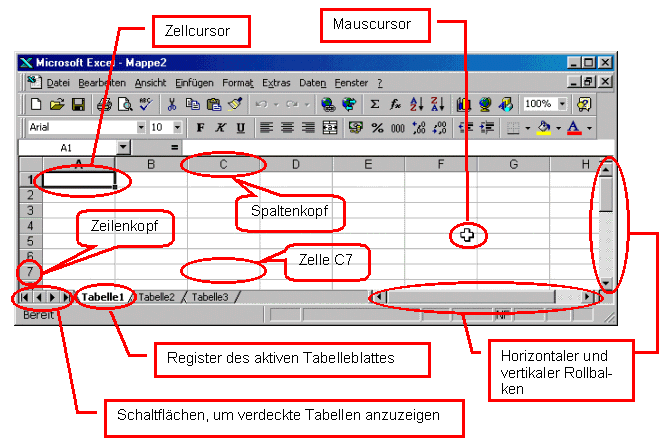Apply the yellow fill color bucket
This screenshot has height=442, width=665.
click(544, 127)
